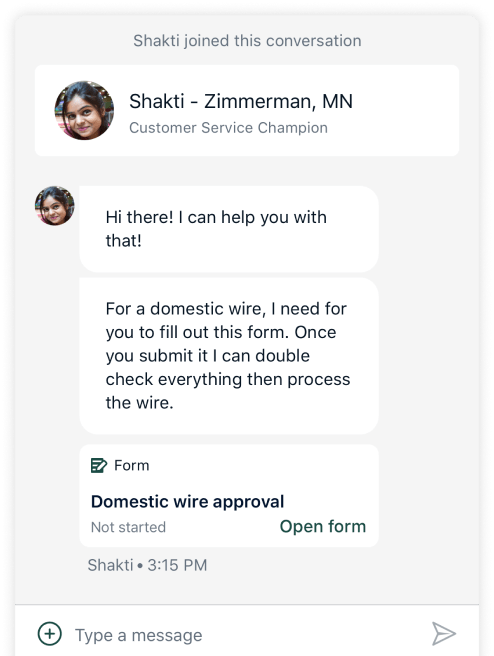Click in the Type a message field
This screenshot has width=494, height=656.
(x=247, y=635)
